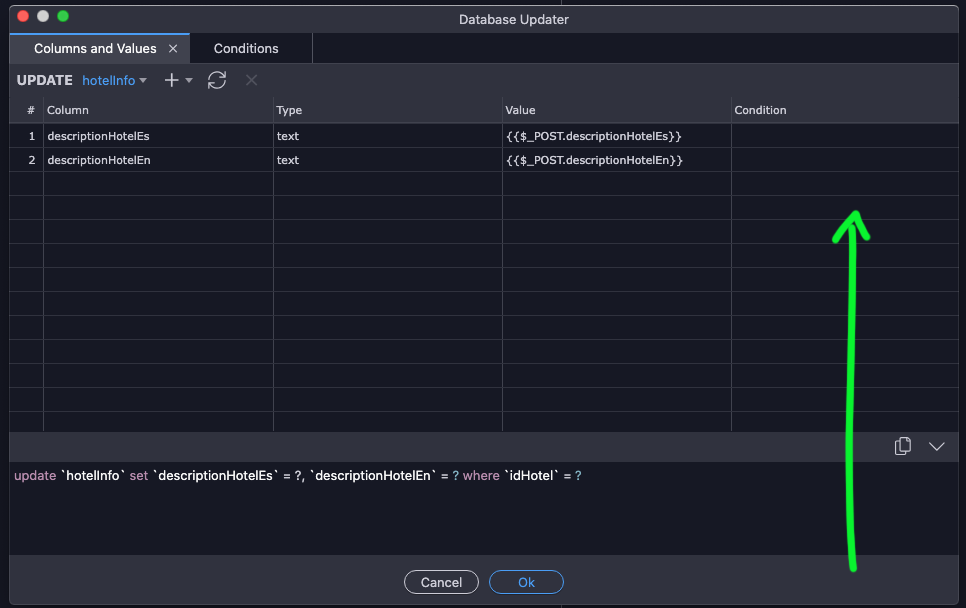Click the descriptionHotelEn POST value cell
The image size is (966, 608).
click(617, 160)
